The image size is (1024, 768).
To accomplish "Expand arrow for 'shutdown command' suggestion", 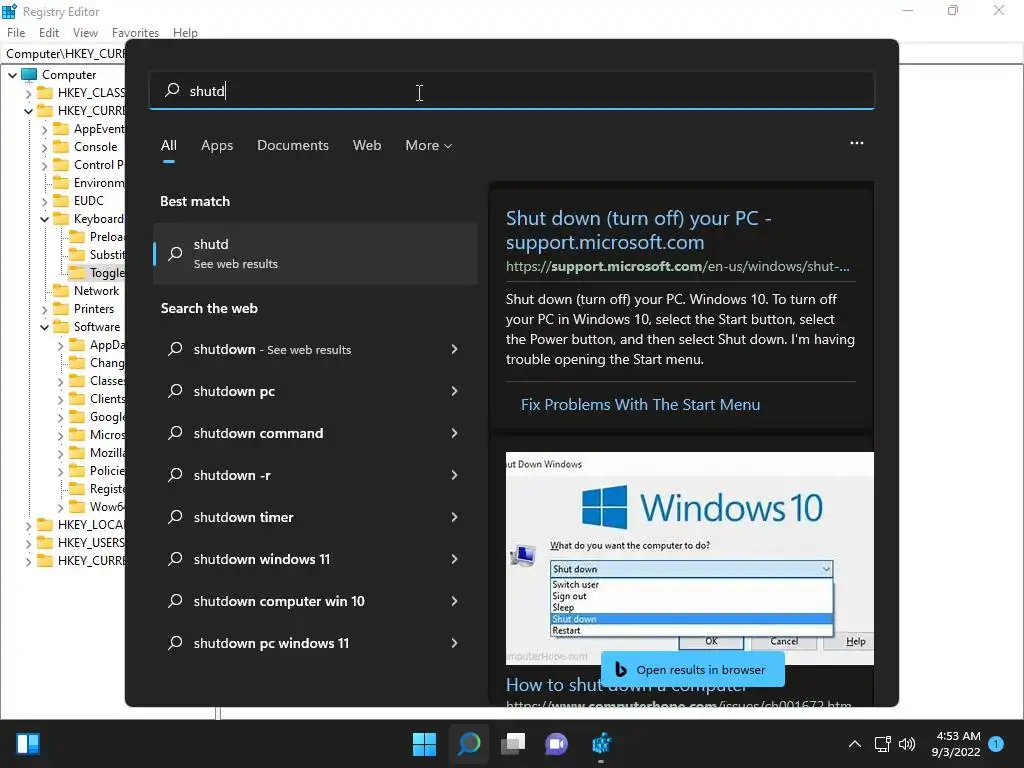I will (455, 433).
